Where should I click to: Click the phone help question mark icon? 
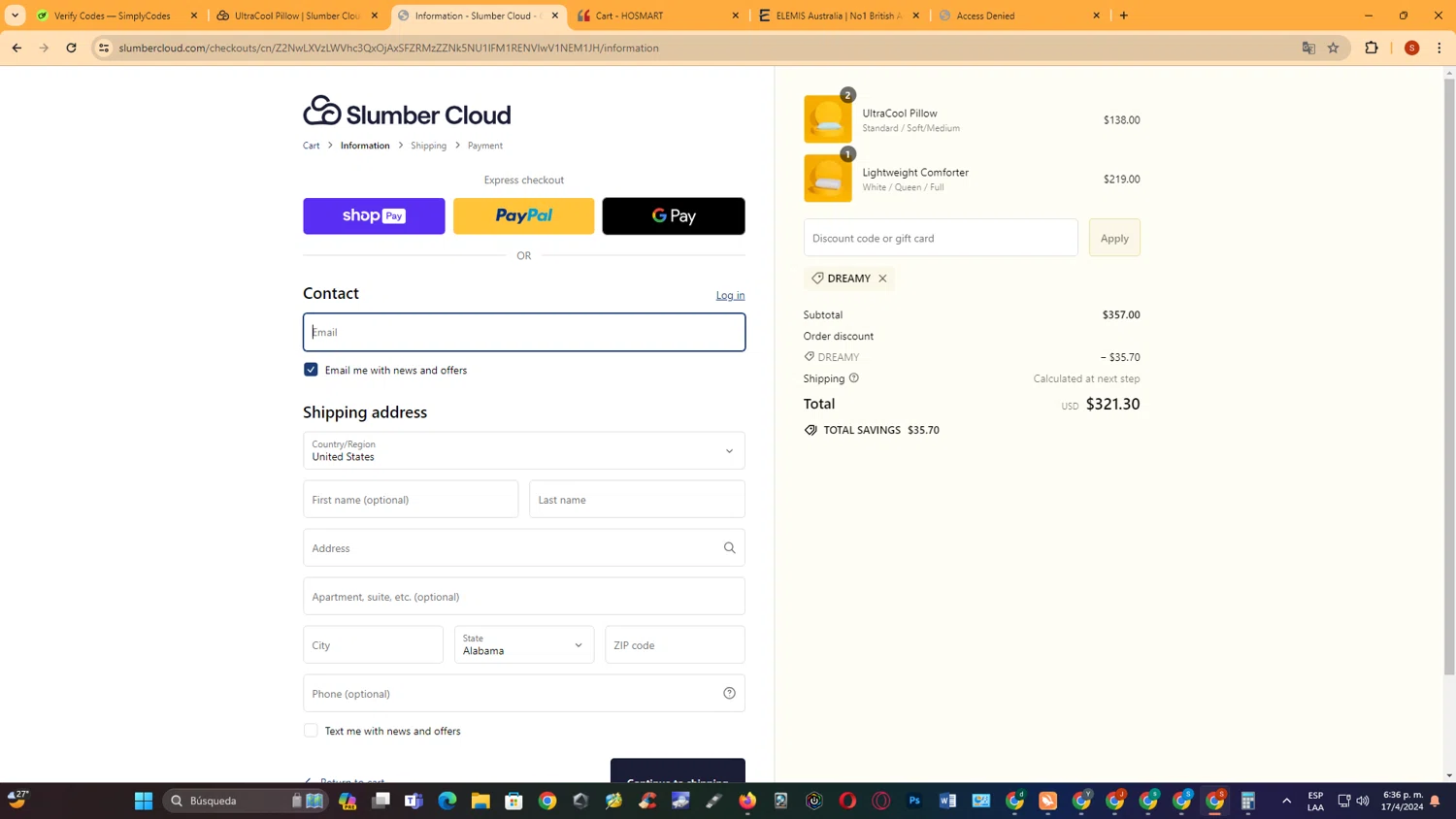point(729,693)
